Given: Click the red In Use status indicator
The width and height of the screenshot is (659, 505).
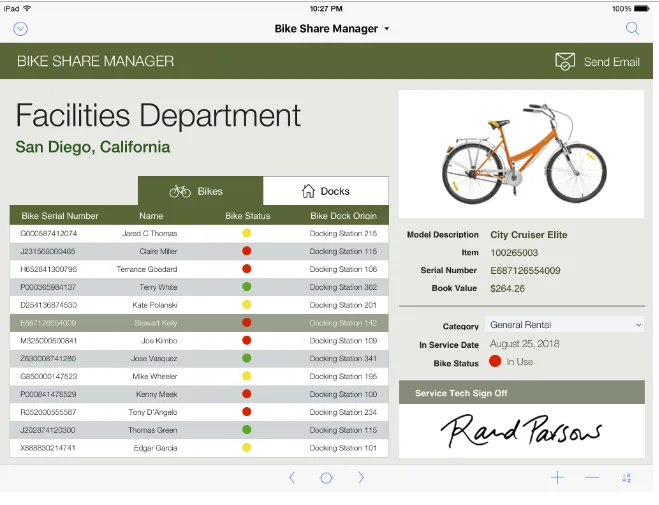Looking at the screenshot, I should (495, 361).
